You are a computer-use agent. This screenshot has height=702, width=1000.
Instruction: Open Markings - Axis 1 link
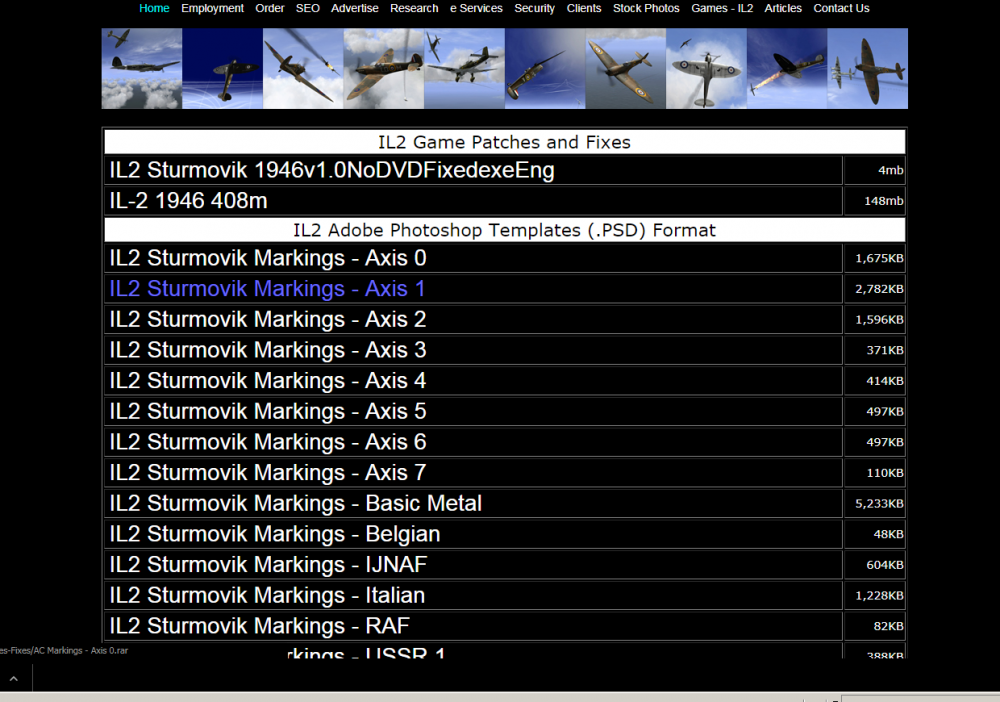pos(267,289)
